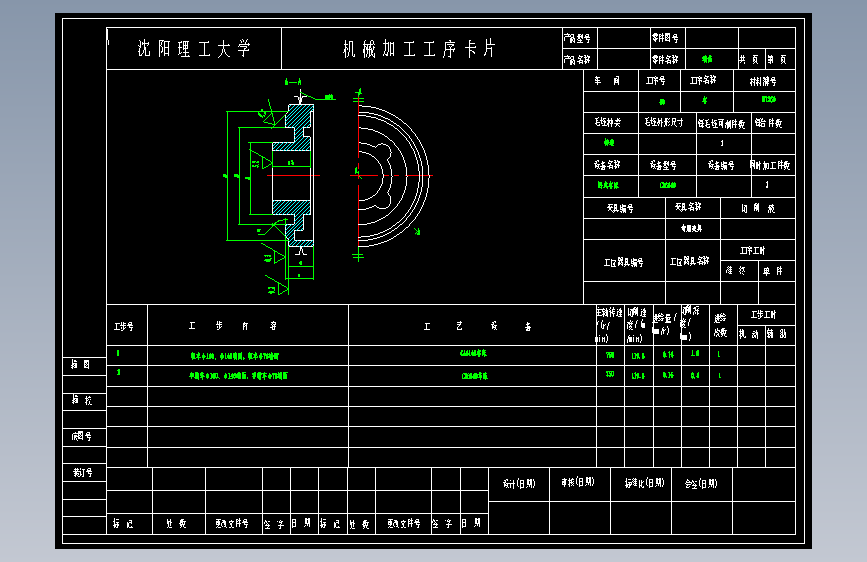Screen dimensions: 867x562
Task: Select the 共 页 cell
Action: [751, 59]
